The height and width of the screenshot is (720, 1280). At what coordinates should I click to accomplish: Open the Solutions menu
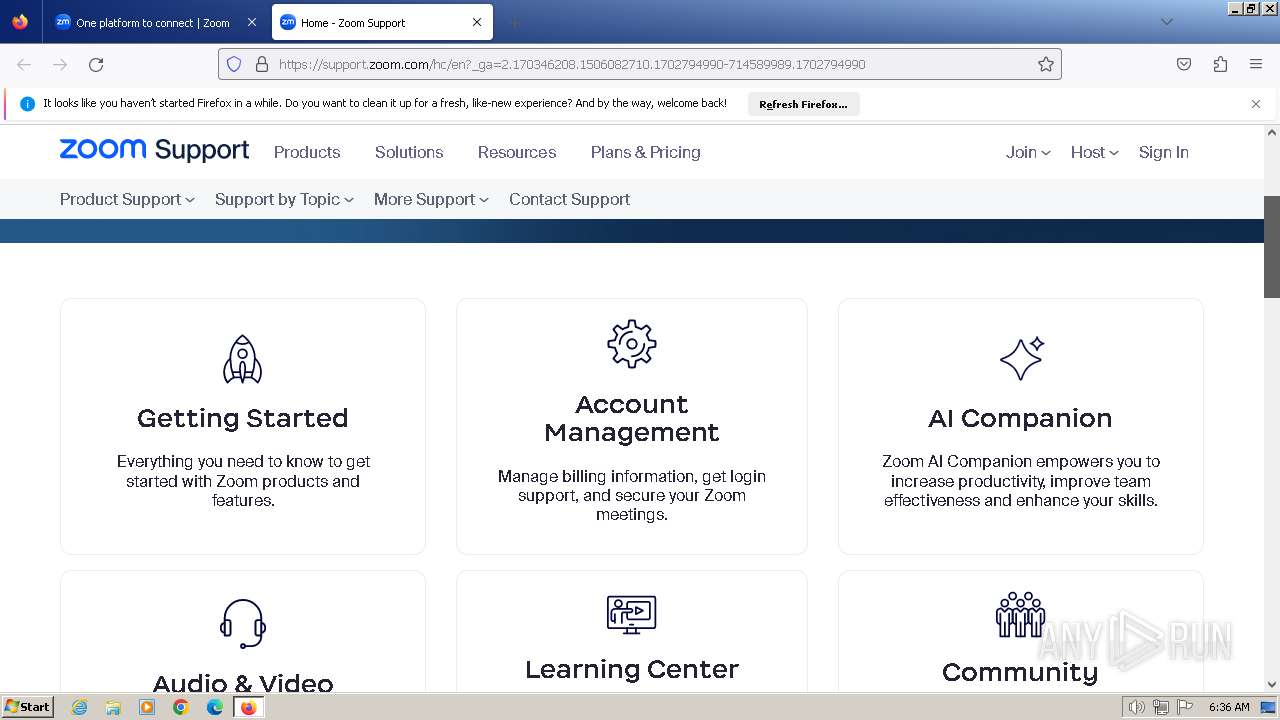pos(409,152)
